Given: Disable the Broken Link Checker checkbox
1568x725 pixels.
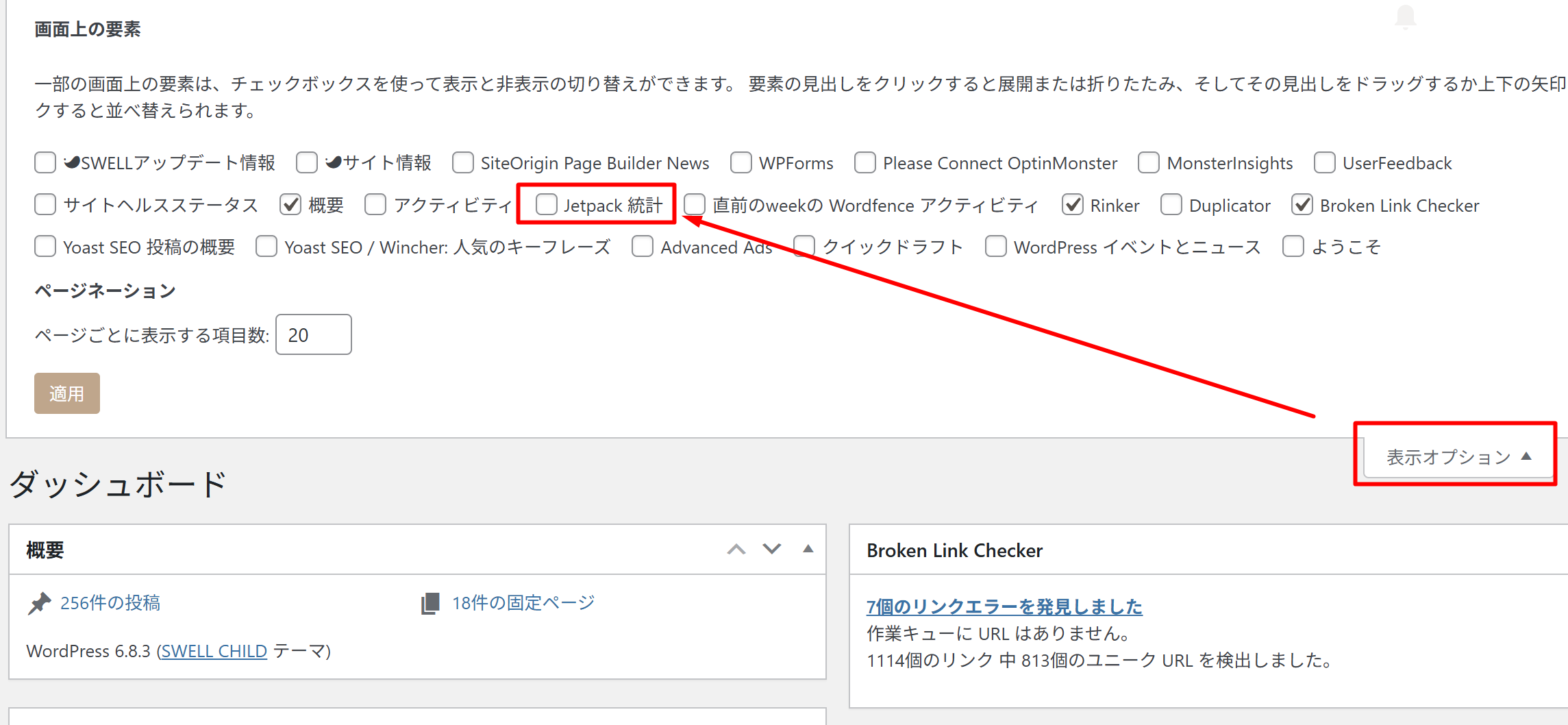Looking at the screenshot, I should [1302, 205].
